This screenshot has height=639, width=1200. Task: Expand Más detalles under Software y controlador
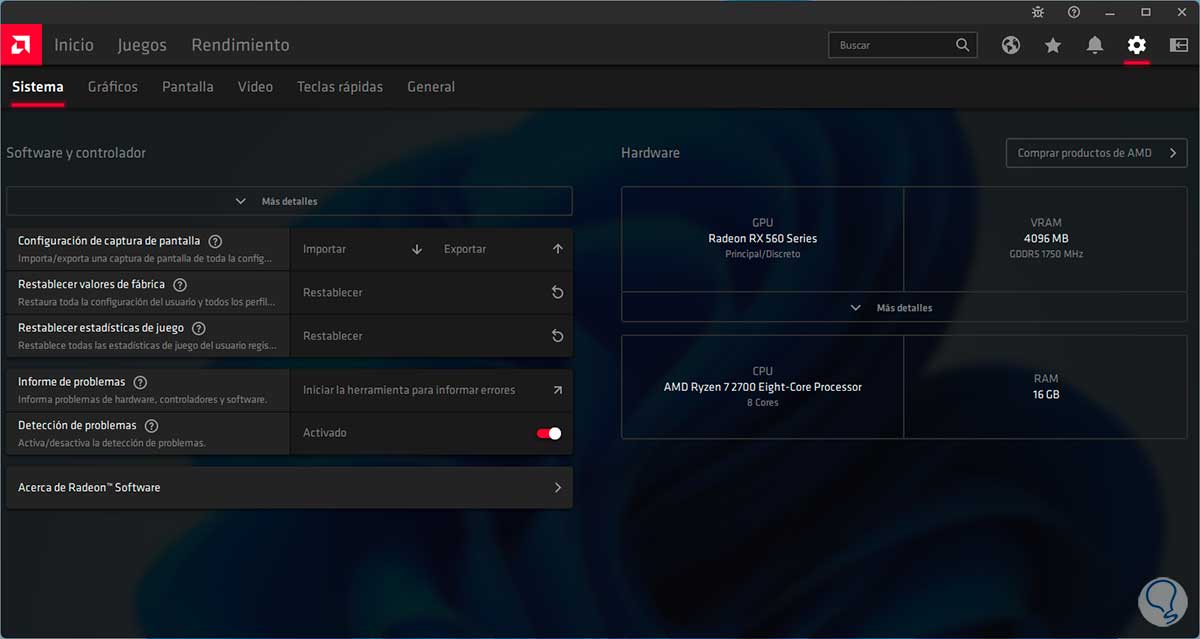tap(289, 201)
